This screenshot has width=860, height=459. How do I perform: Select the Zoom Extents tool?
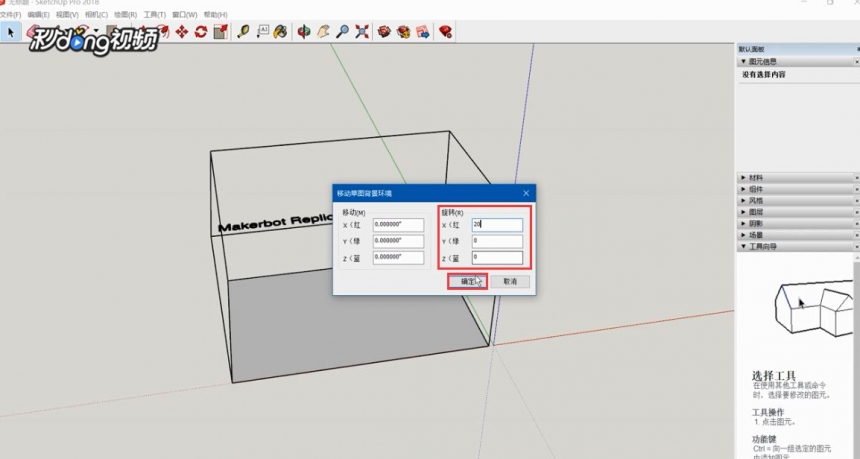(x=362, y=32)
